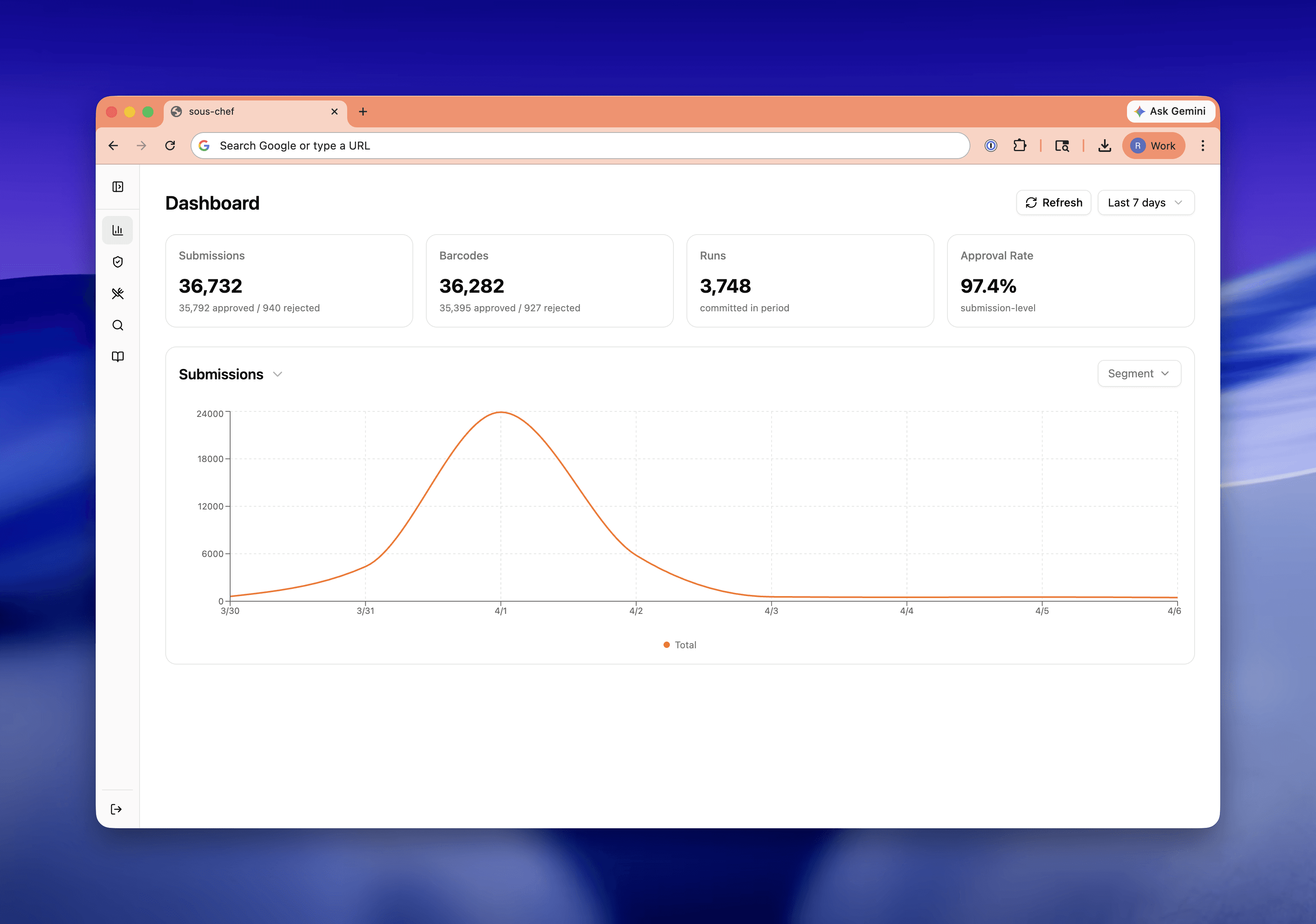1316x924 pixels.
Task: Open the book docs sidebar icon
Action: click(x=117, y=356)
